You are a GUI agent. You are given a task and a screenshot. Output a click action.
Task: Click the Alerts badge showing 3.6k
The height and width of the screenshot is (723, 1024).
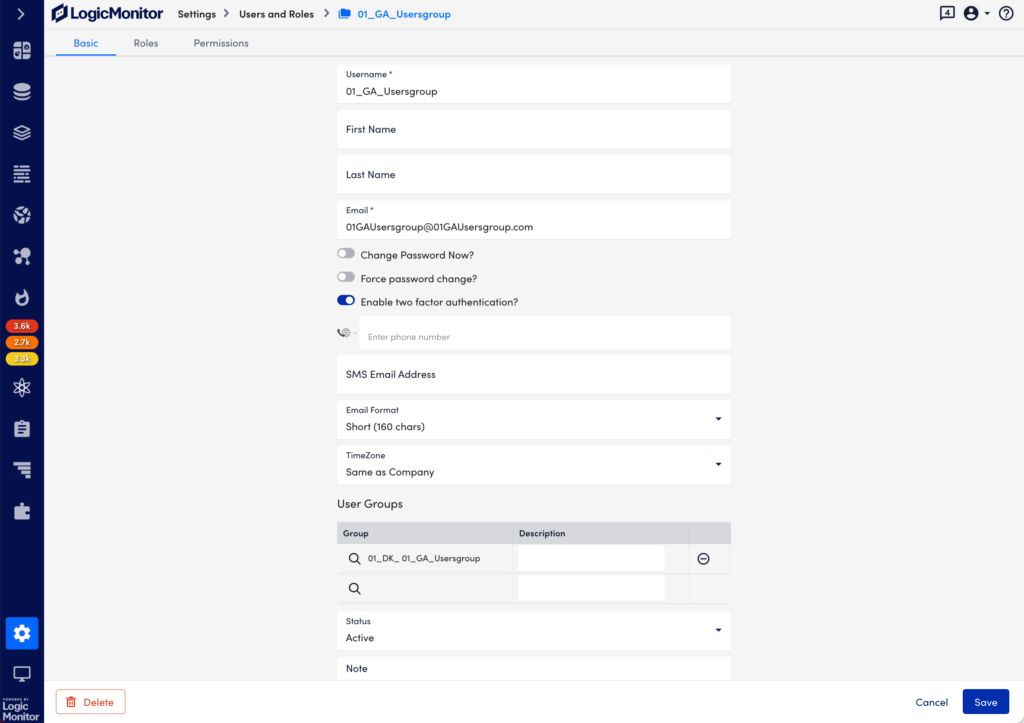[x=22, y=325]
